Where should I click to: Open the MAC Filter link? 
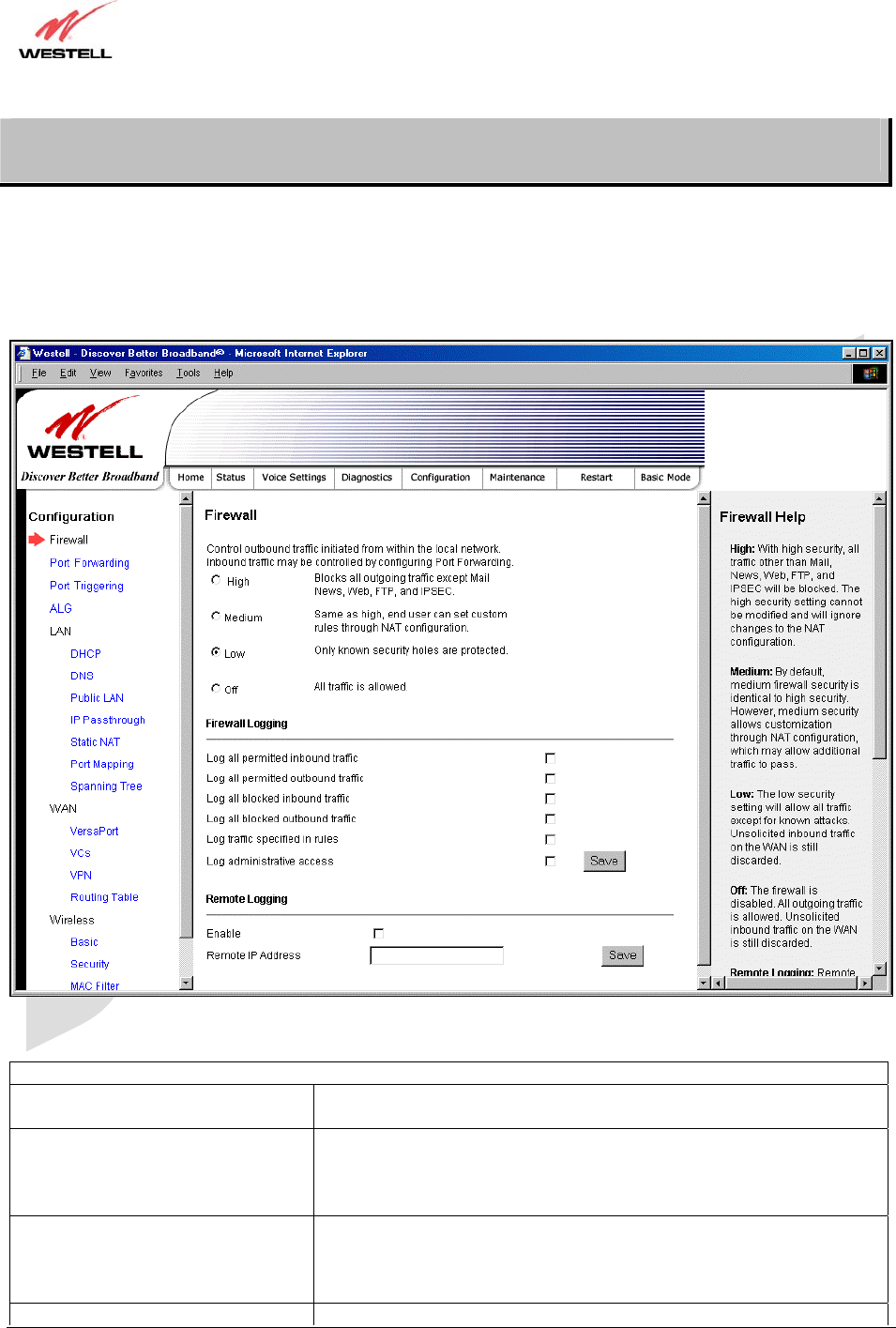pos(95,985)
